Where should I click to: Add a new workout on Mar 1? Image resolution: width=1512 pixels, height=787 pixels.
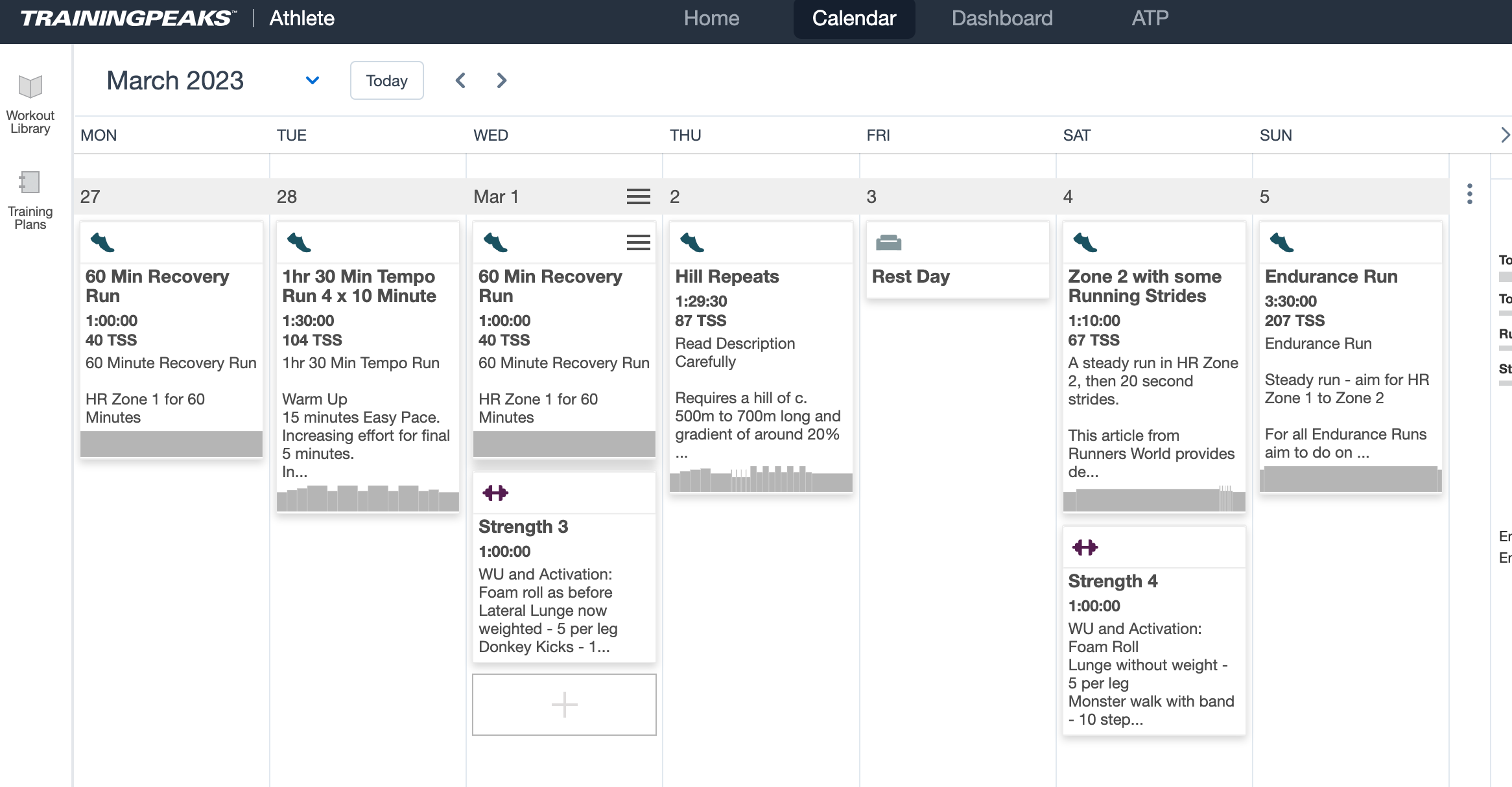pyautogui.click(x=564, y=705)
